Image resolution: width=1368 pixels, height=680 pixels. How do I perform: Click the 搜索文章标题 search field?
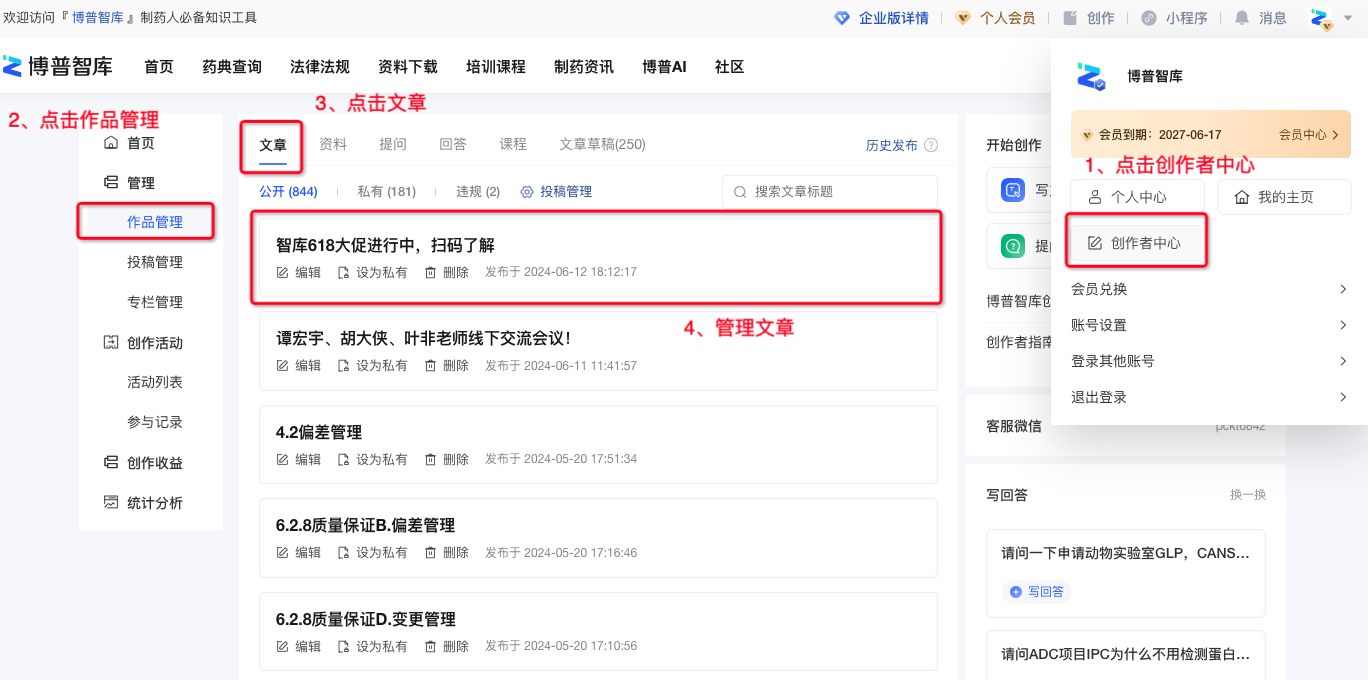(x=829, y=192)
